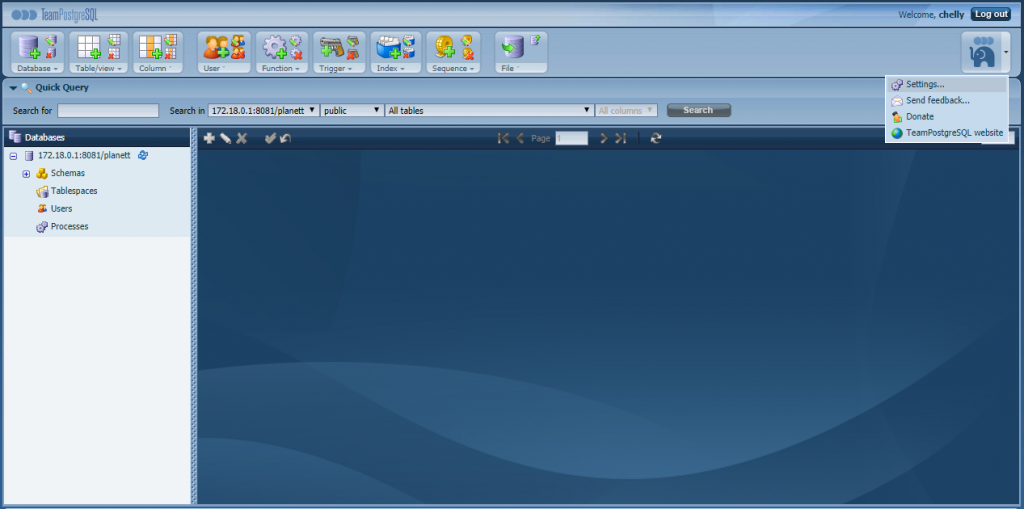Go to next page of results
The height and width of the screenshot is (509, 1024).
click(604, 138)
